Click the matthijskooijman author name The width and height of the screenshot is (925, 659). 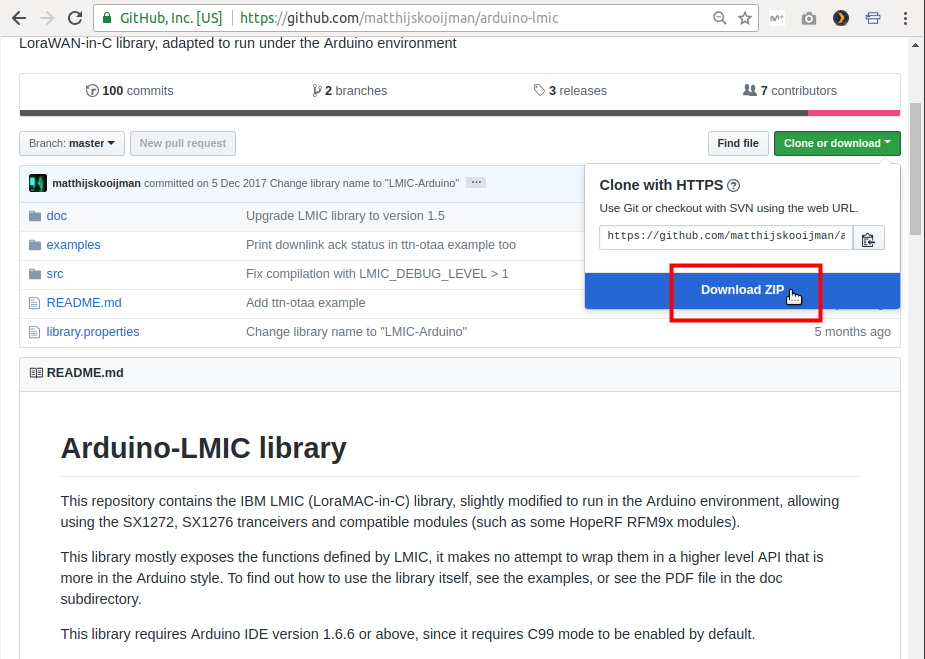pos(96,183)
